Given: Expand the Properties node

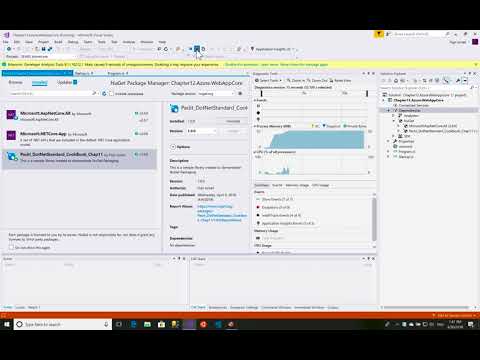Looking at the screenshot, I should click(x=388, y=141).
